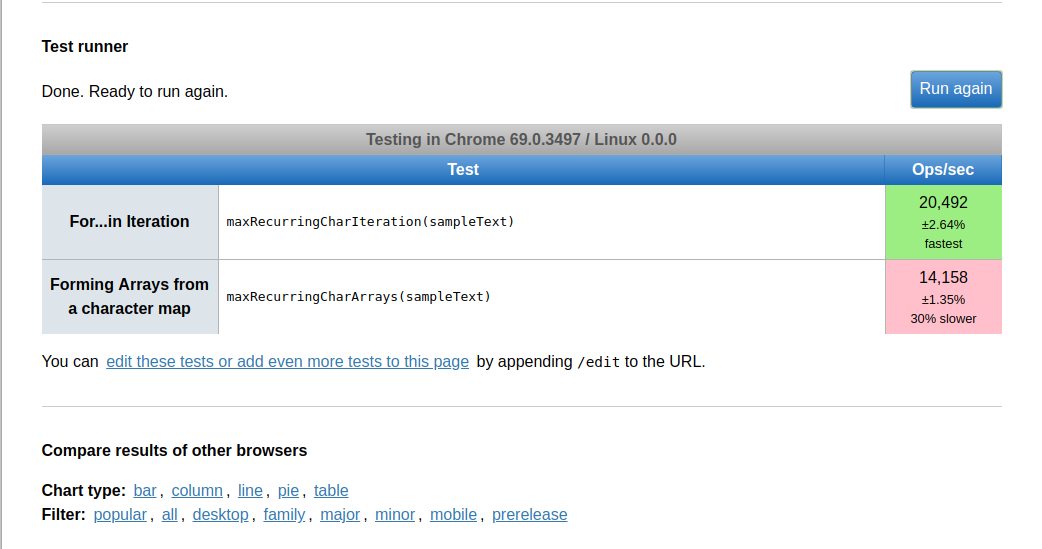Choose the line chart type
1042x549 pixels.
click(250, 490)
